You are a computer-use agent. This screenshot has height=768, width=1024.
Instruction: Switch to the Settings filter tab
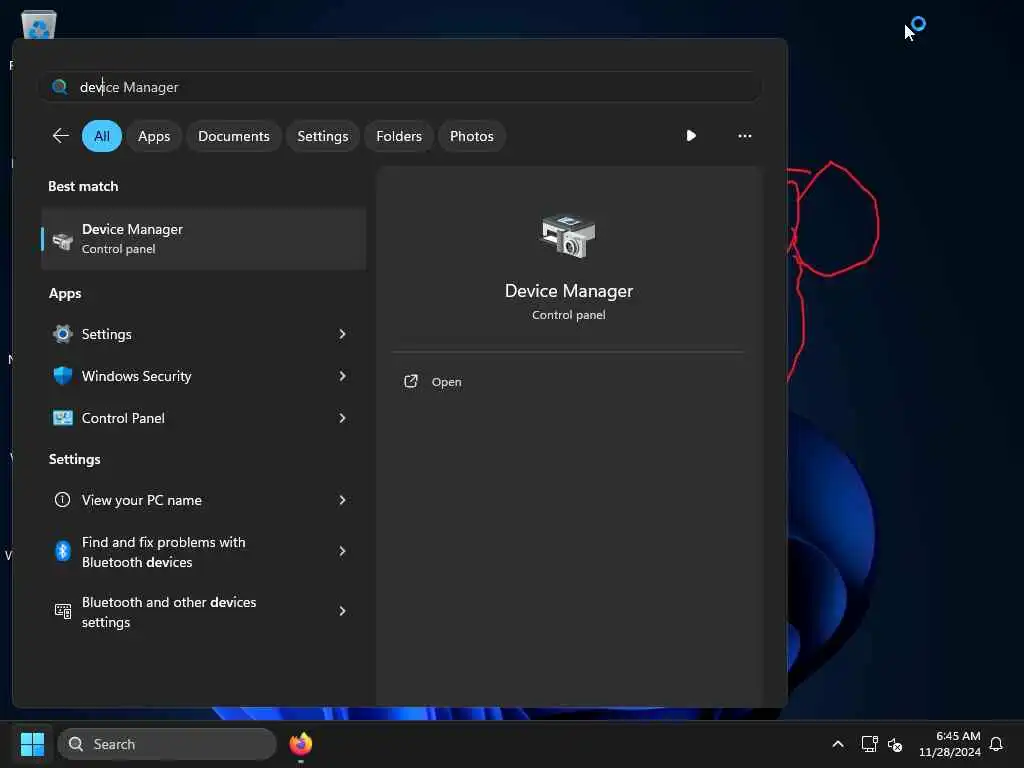[323, 136]
